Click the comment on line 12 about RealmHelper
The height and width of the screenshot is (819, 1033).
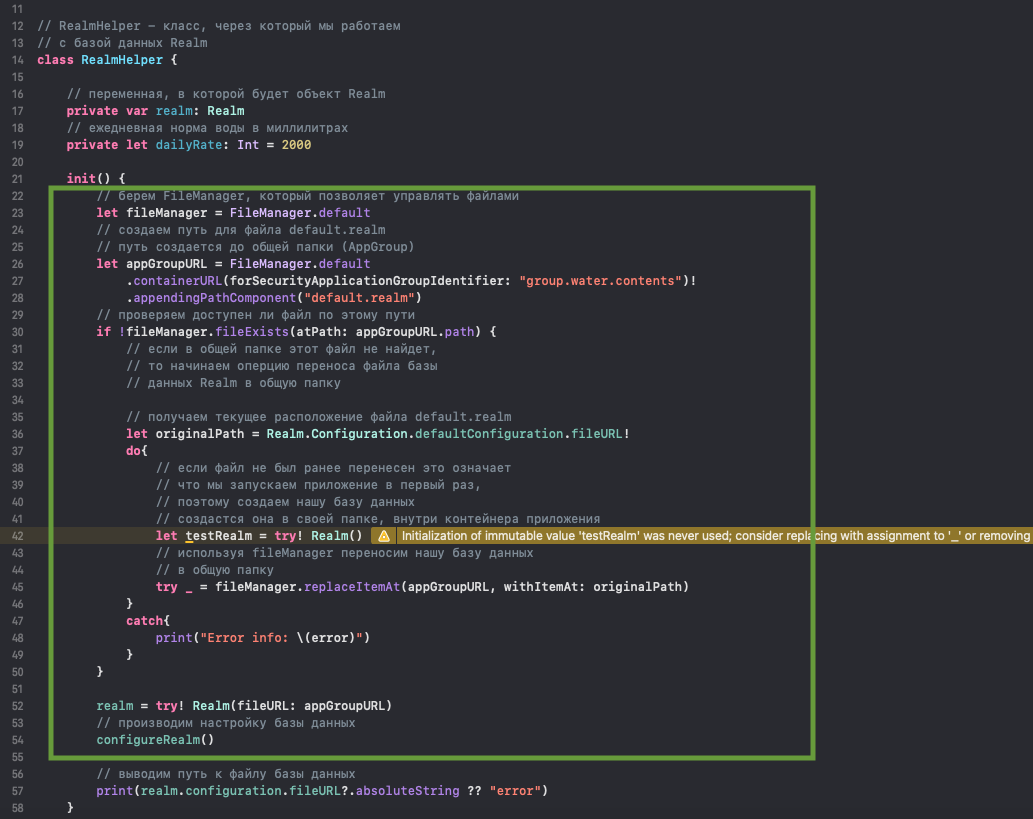(219, 26)
